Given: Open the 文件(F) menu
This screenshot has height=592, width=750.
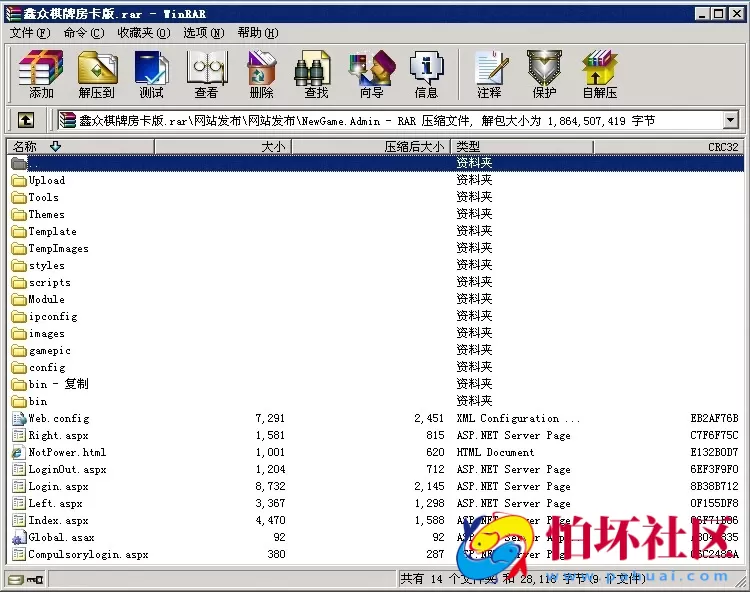Looking at the screenshot, I should click(30, 33).
